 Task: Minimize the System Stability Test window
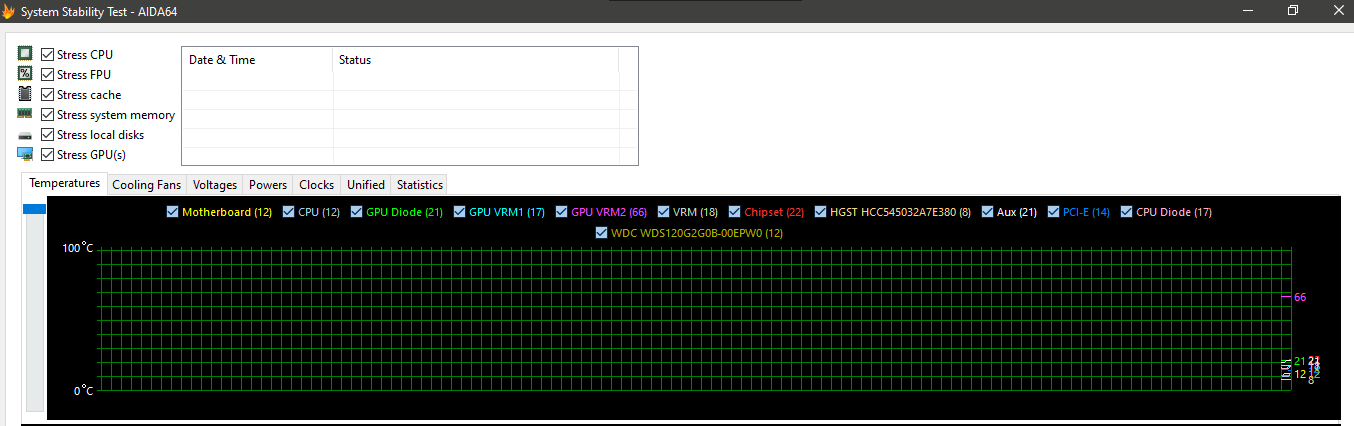click(x=1246, y=10)
